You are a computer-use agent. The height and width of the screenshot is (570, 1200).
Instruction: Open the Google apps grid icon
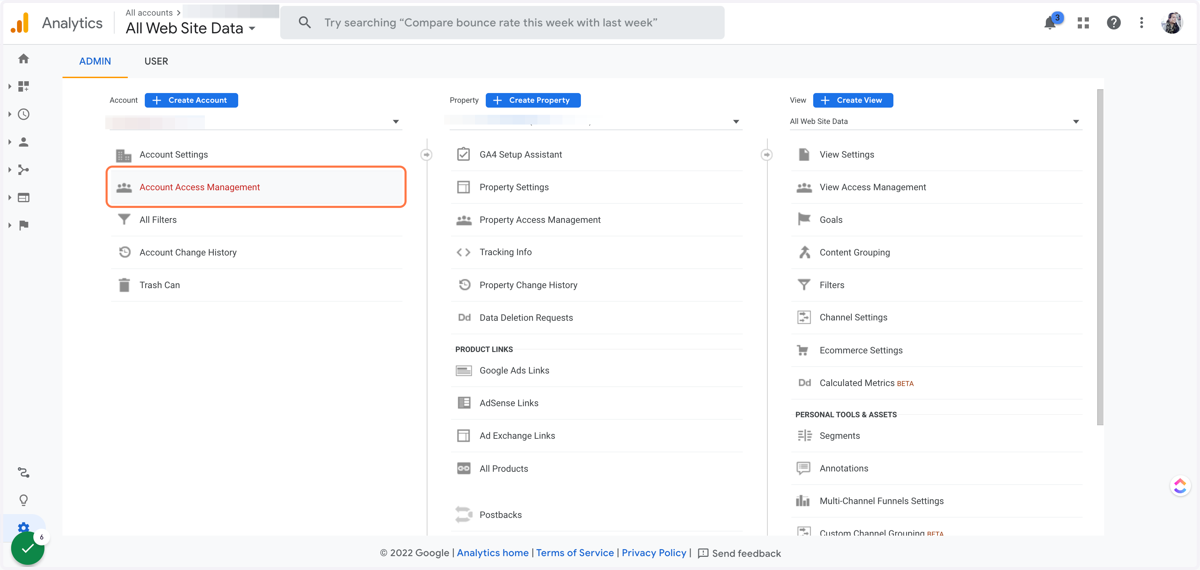pos(1083,23)
